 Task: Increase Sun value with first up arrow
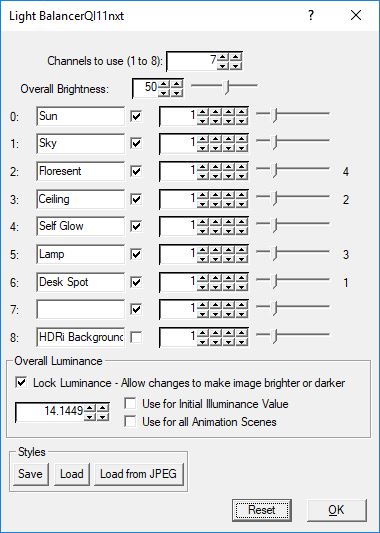[x=203, y=112]
